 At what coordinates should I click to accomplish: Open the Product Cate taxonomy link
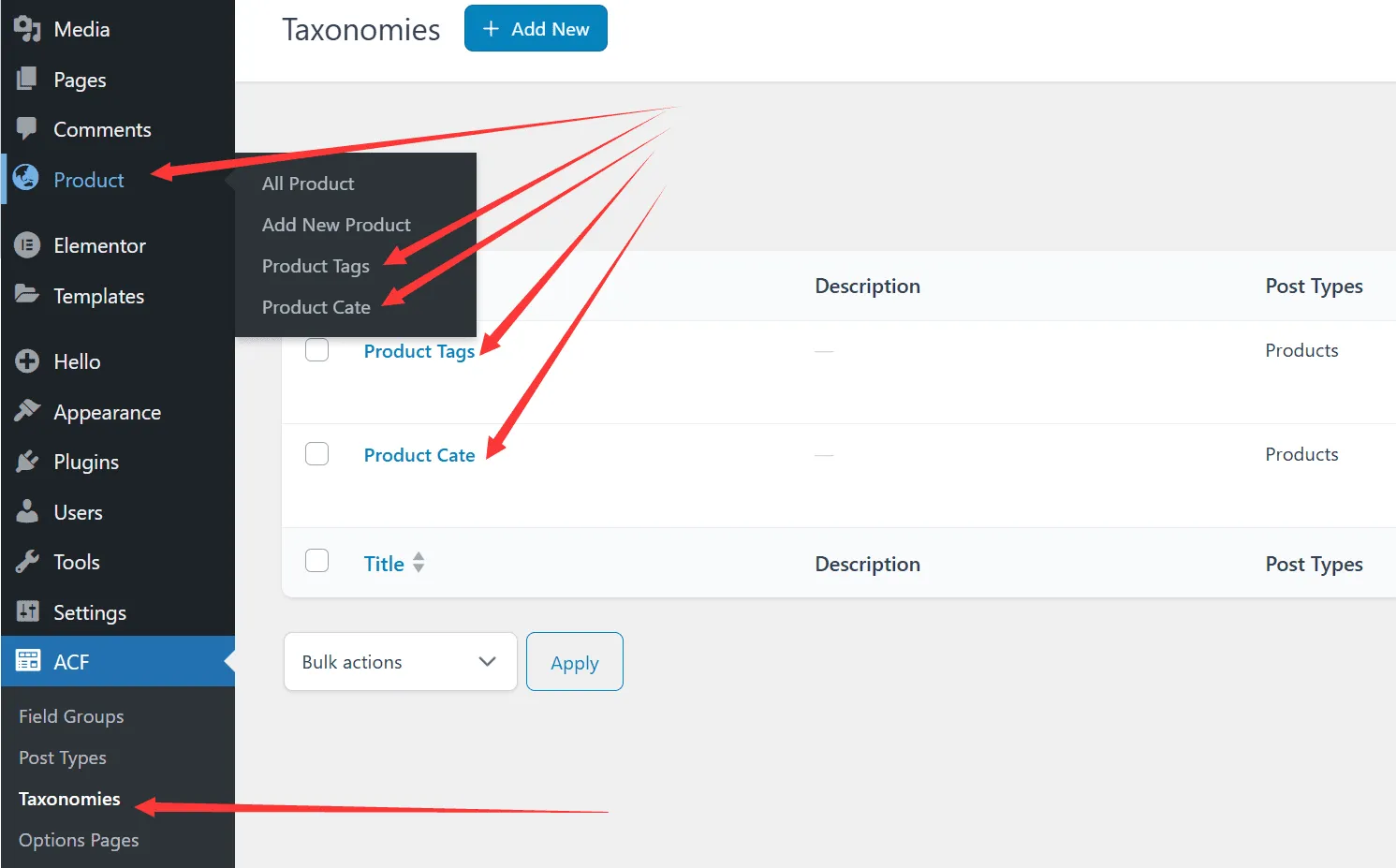tap(419, 455)
